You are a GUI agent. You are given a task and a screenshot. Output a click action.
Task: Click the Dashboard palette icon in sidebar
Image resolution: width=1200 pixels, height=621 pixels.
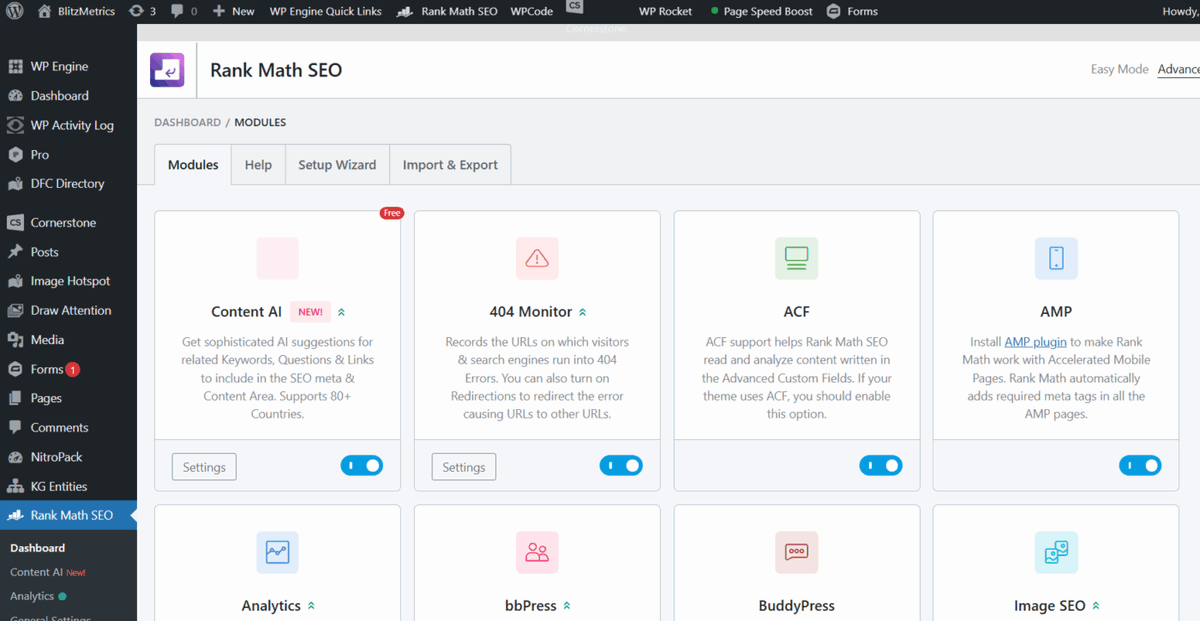[15, 96]
